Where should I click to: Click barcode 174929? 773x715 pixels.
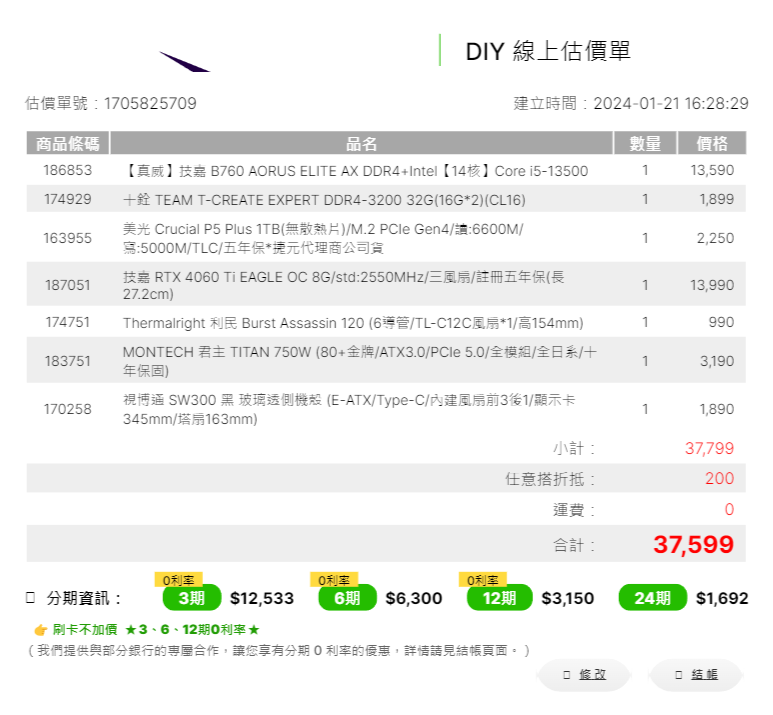68,199
